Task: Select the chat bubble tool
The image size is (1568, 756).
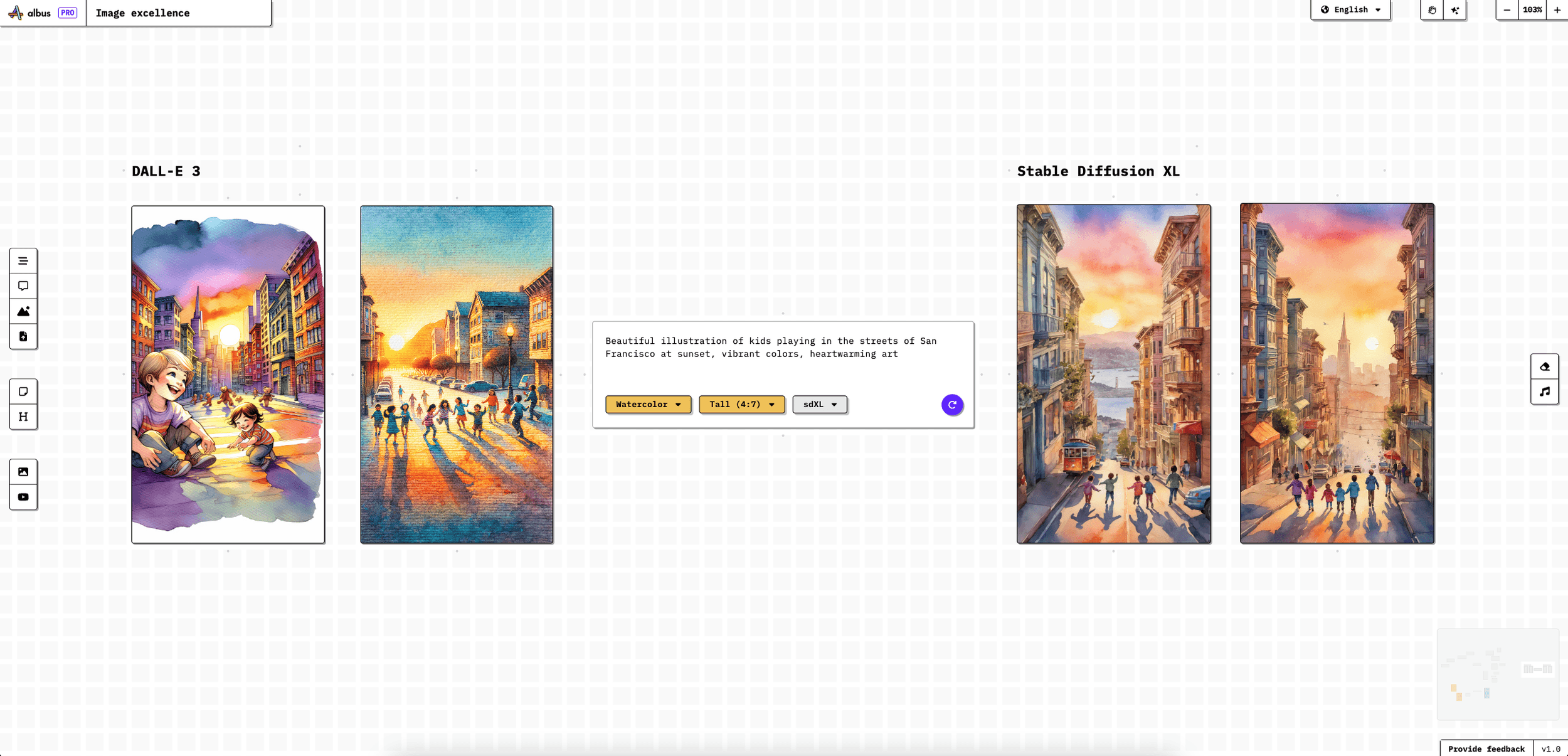Action: (23, 286)
